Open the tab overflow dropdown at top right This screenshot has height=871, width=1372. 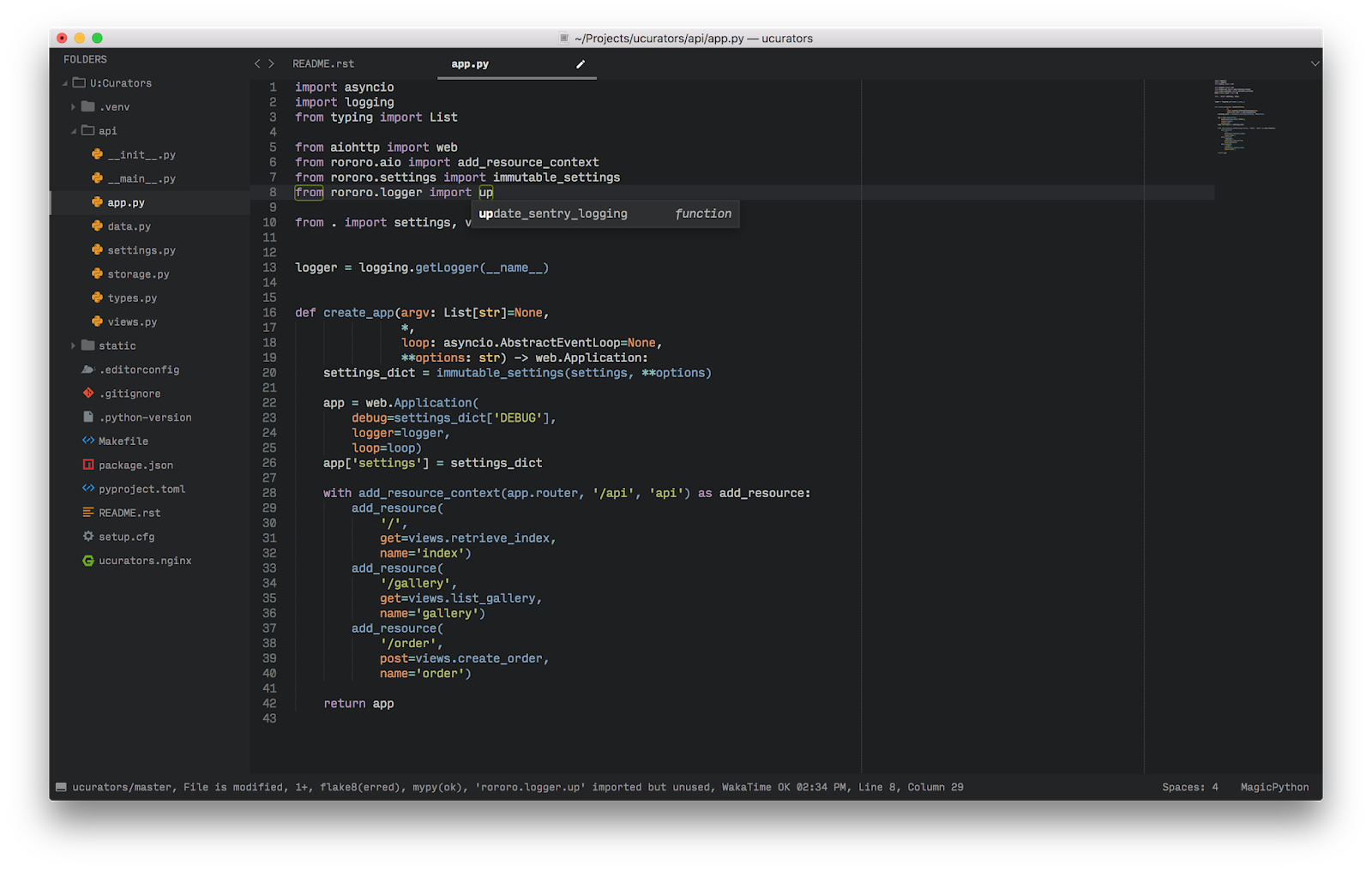tap(1315, 63)
